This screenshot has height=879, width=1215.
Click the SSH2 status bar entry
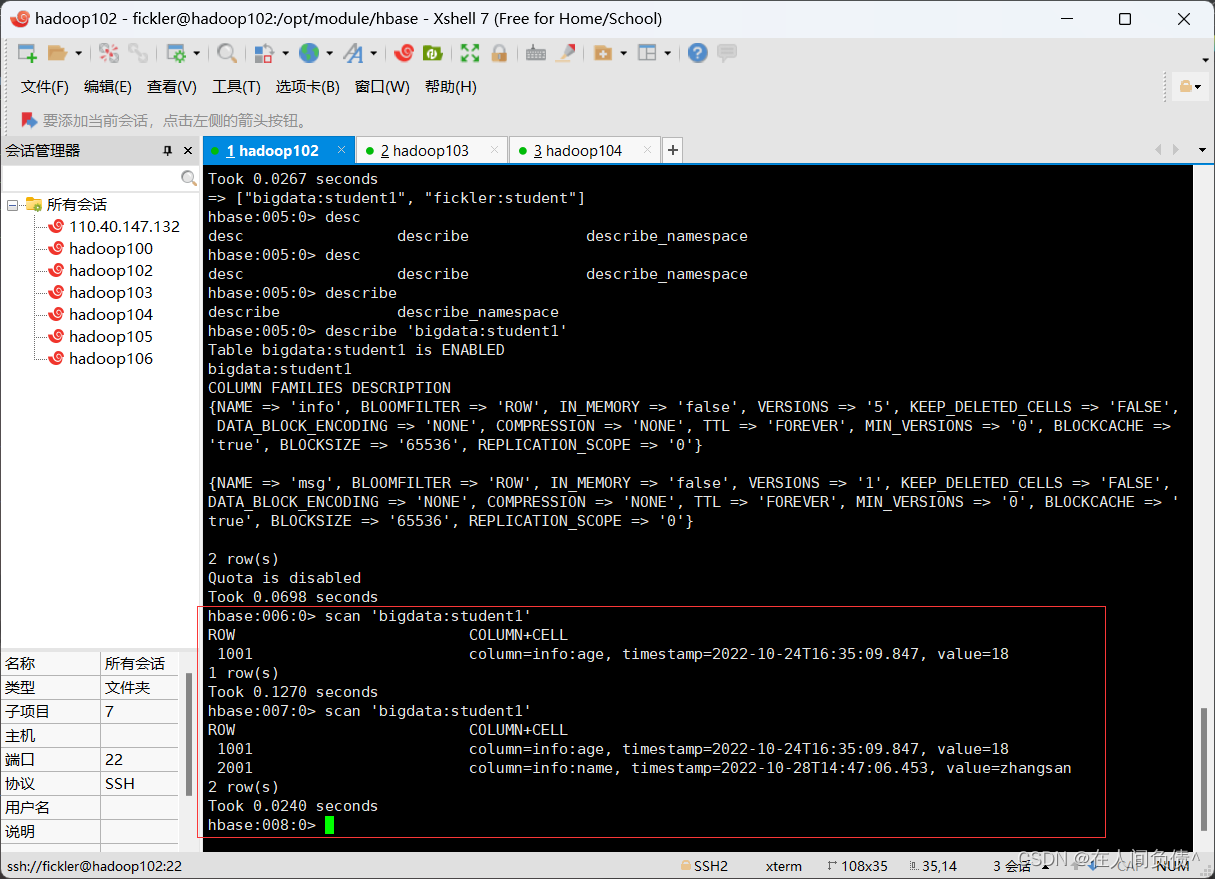[x=704, y=866]
